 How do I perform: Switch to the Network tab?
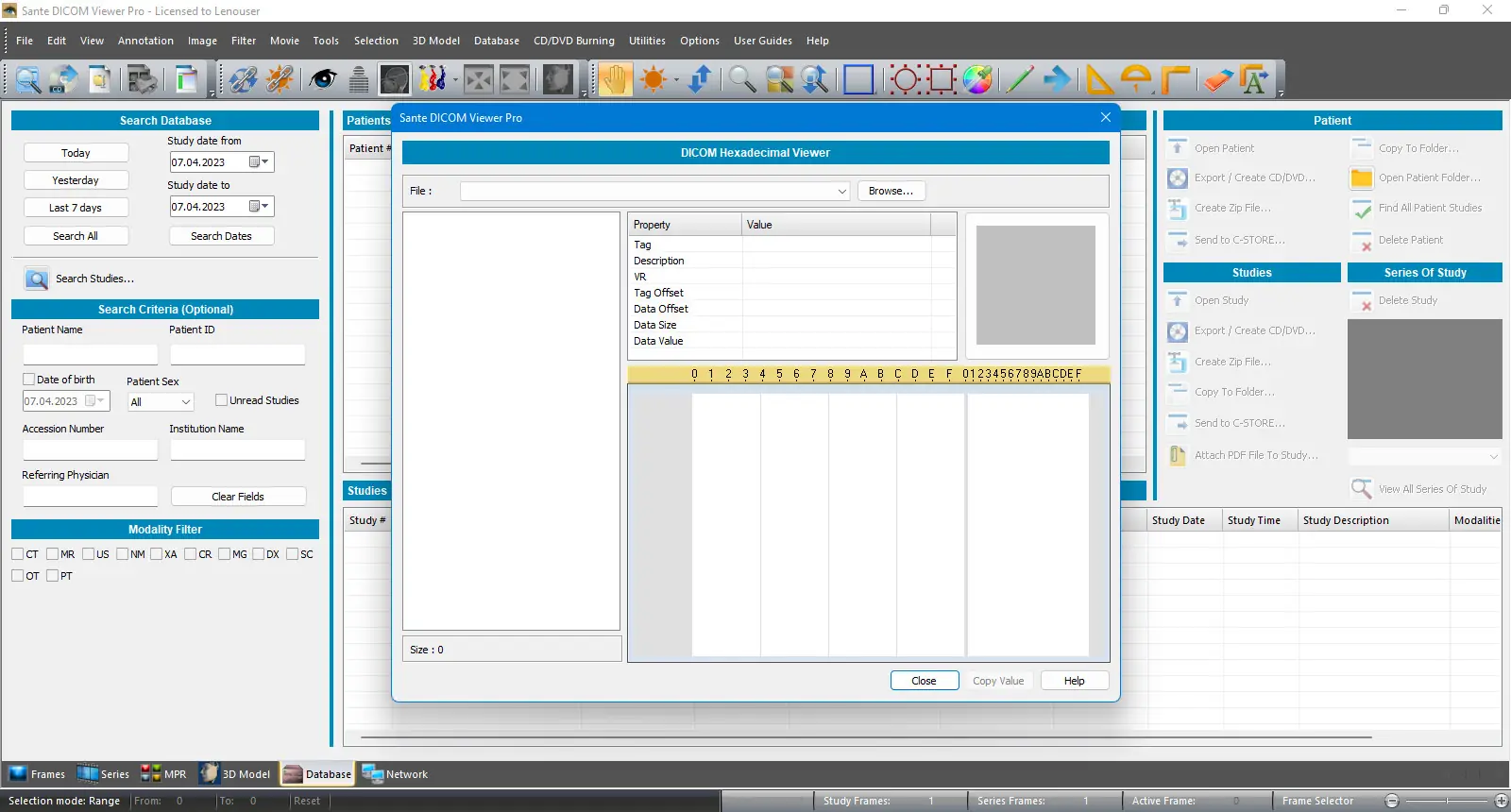click(x=396, y=774)
